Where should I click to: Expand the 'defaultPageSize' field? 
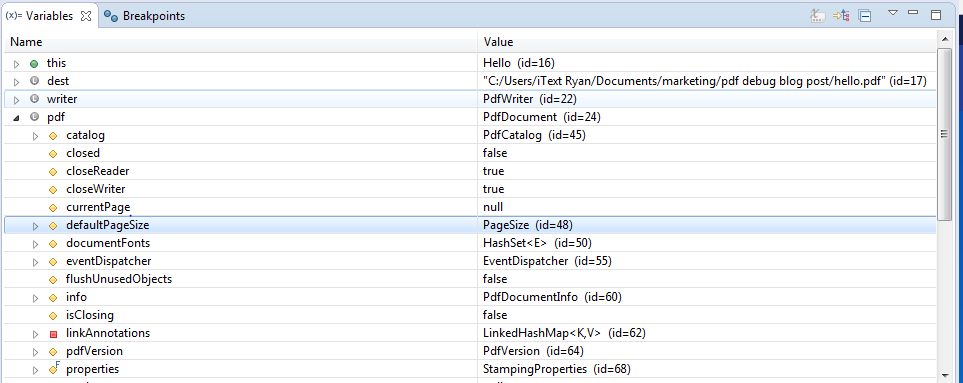pos(36,226)
